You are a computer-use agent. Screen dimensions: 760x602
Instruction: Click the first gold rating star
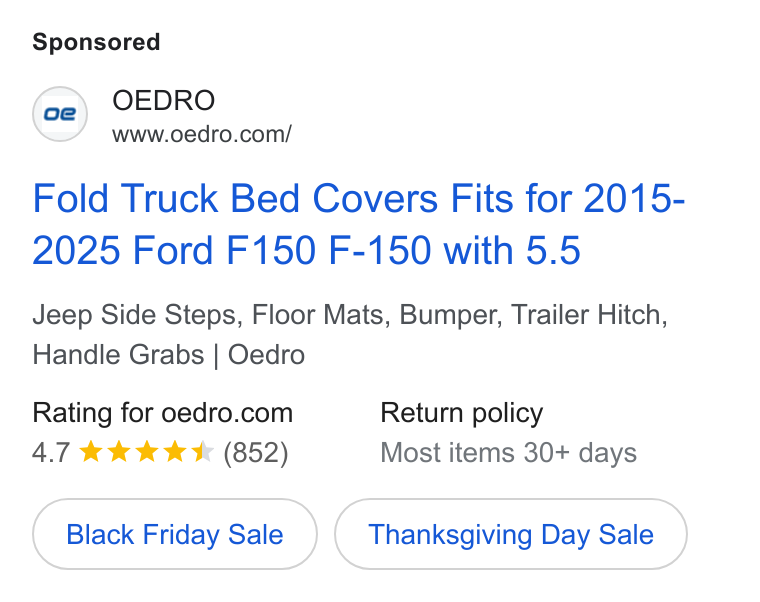pyautogui.click(x=91, y=452)
